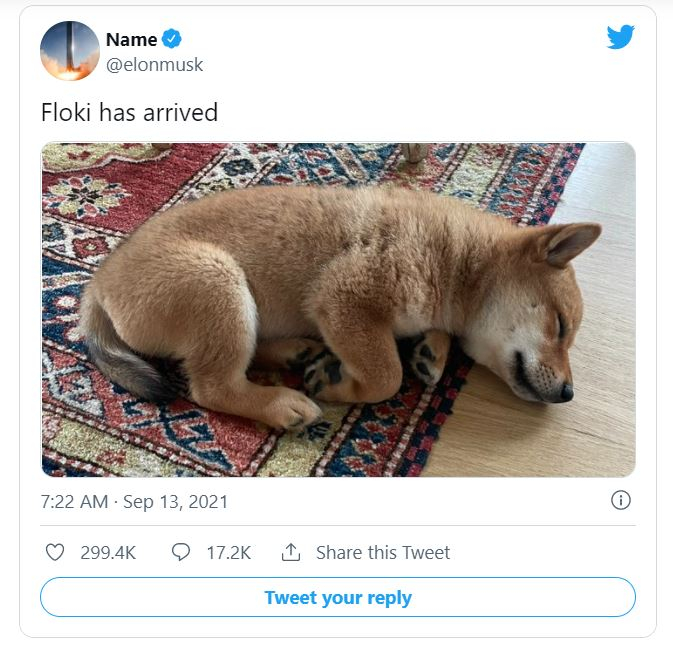The height and width of the screenshot is (651, 673).
Task: Click the "Tweet your reply" button
Action: click(x=338, y=597)
